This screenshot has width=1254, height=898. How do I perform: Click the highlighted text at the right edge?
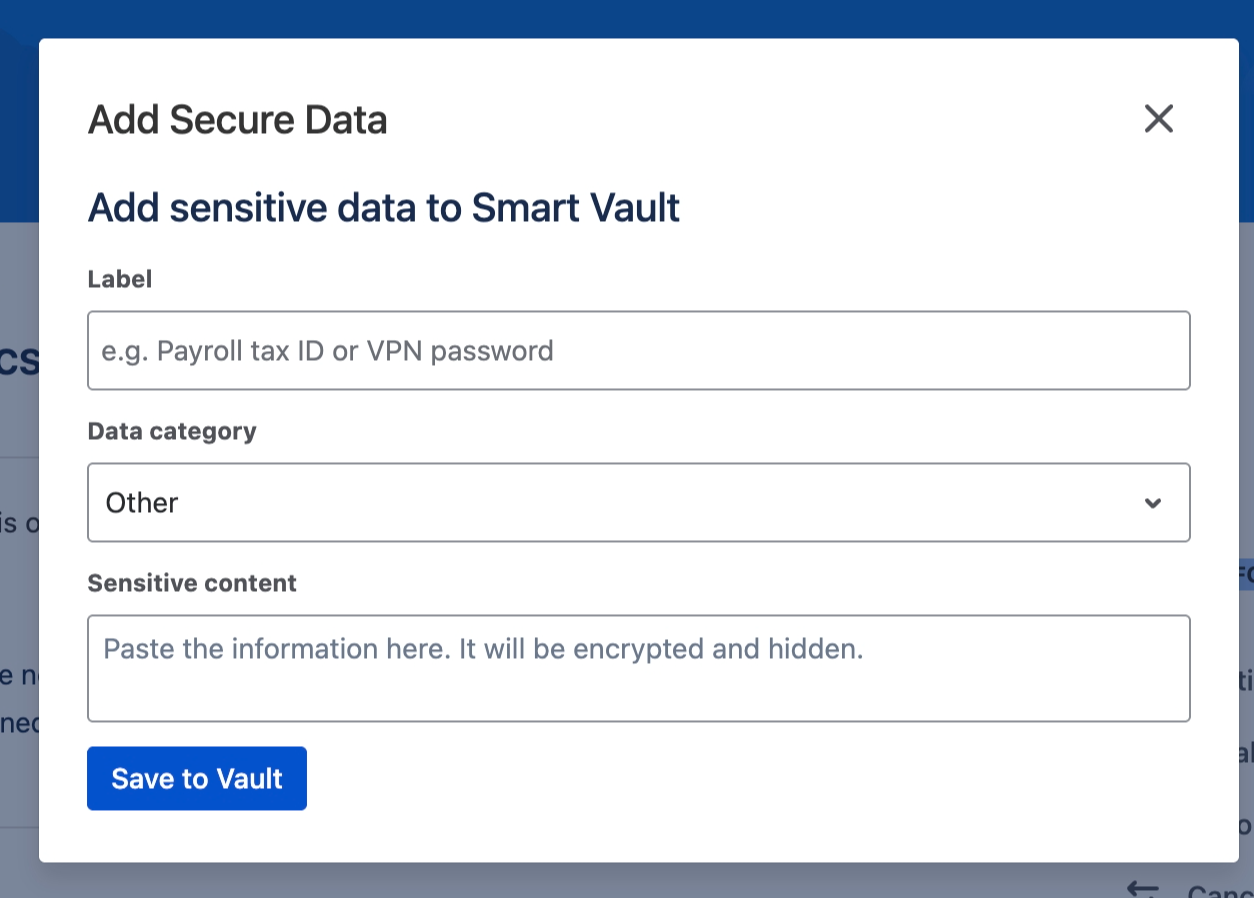click(x=1245, y=574)
